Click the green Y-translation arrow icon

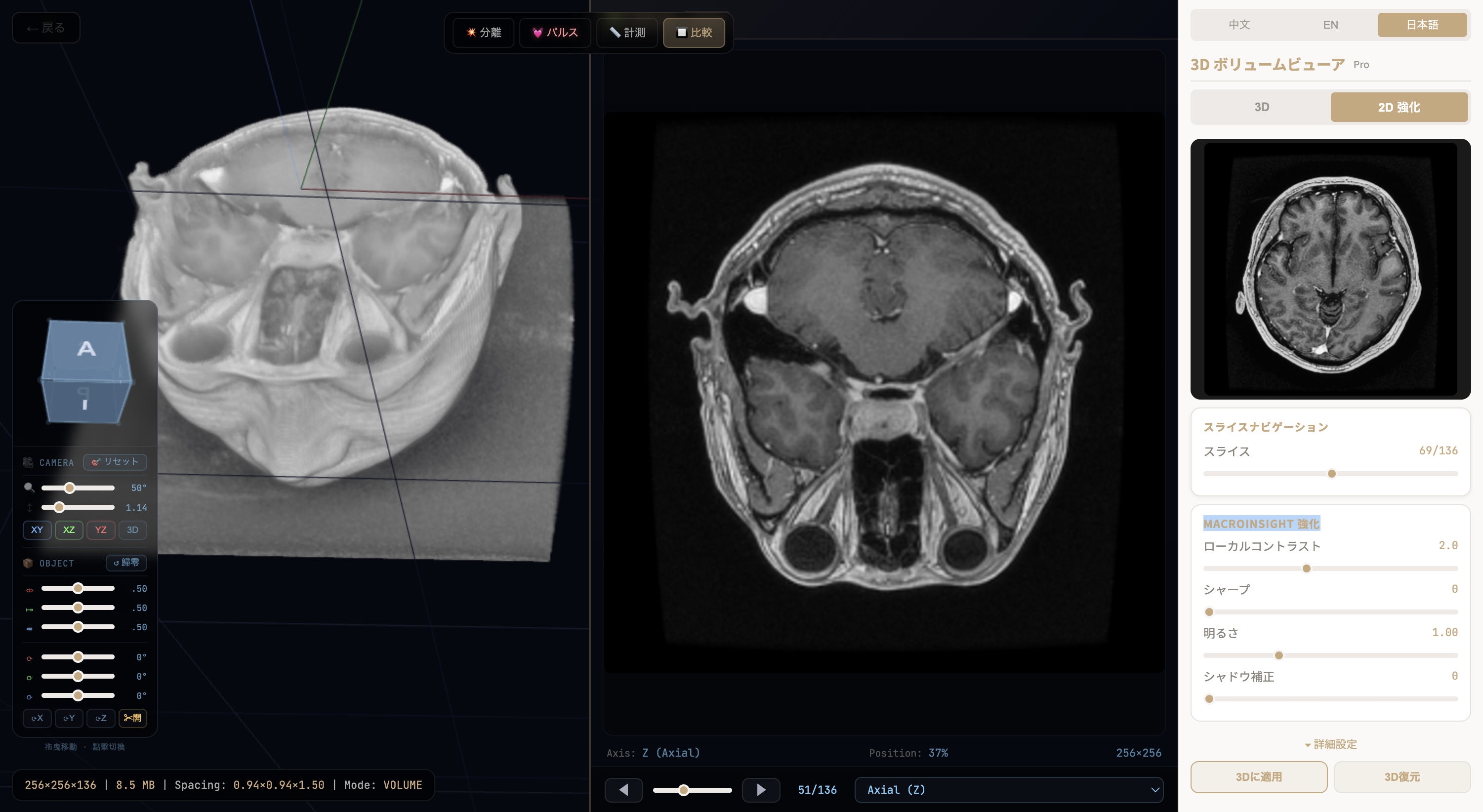click(29, 609)
